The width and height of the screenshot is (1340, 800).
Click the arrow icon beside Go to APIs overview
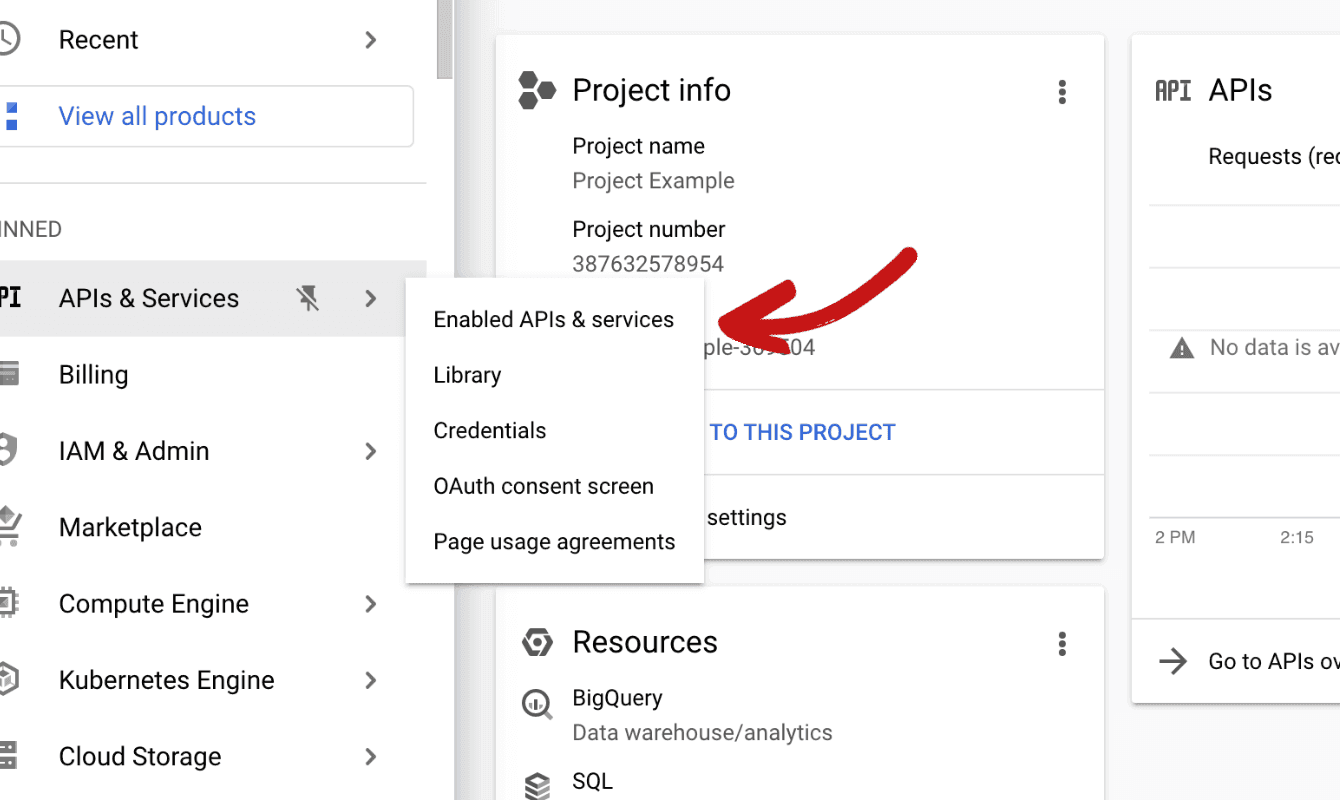coord(1172,661)
